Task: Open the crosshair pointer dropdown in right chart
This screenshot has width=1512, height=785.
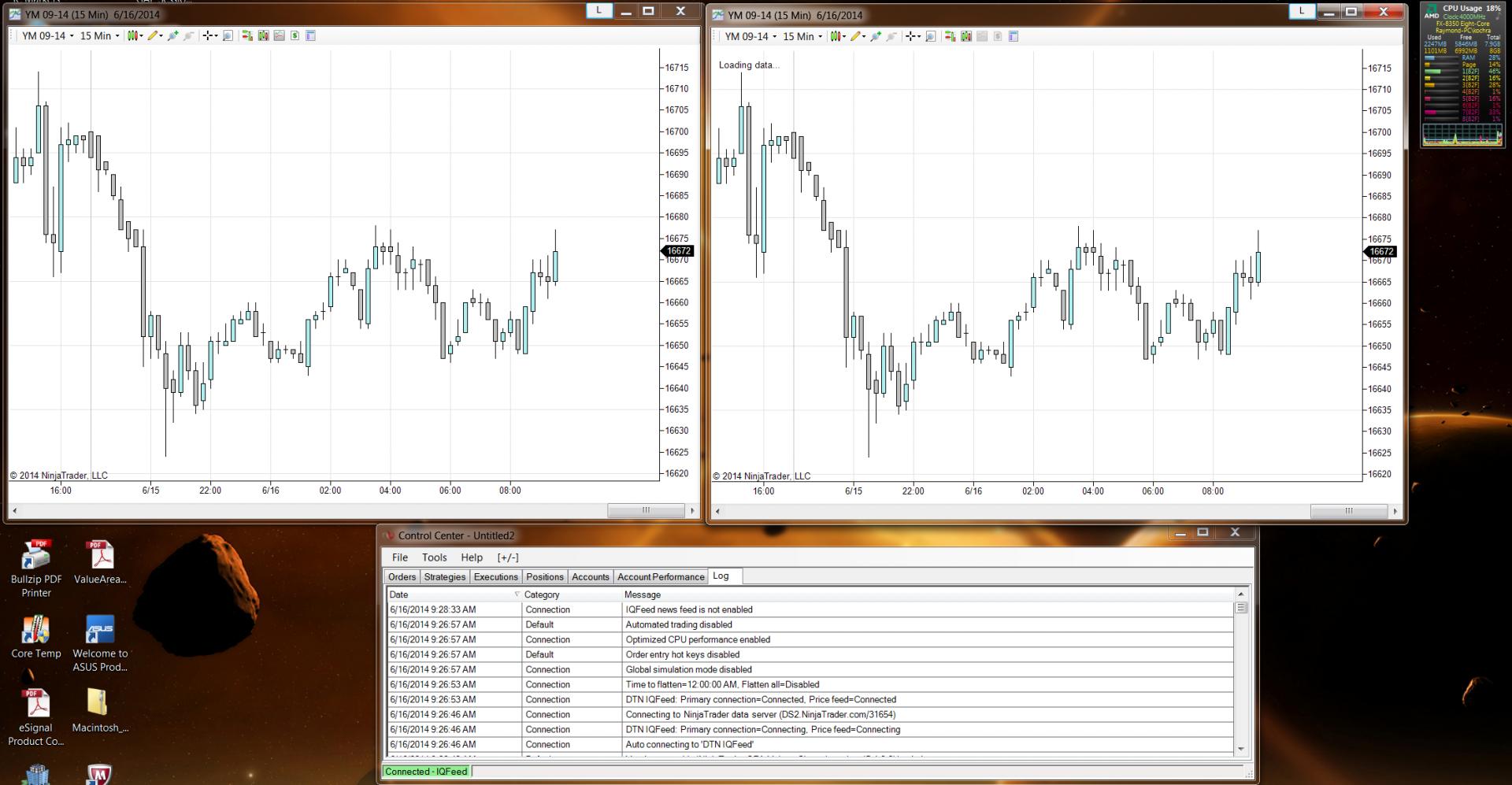Action: [x=913, y=36]
